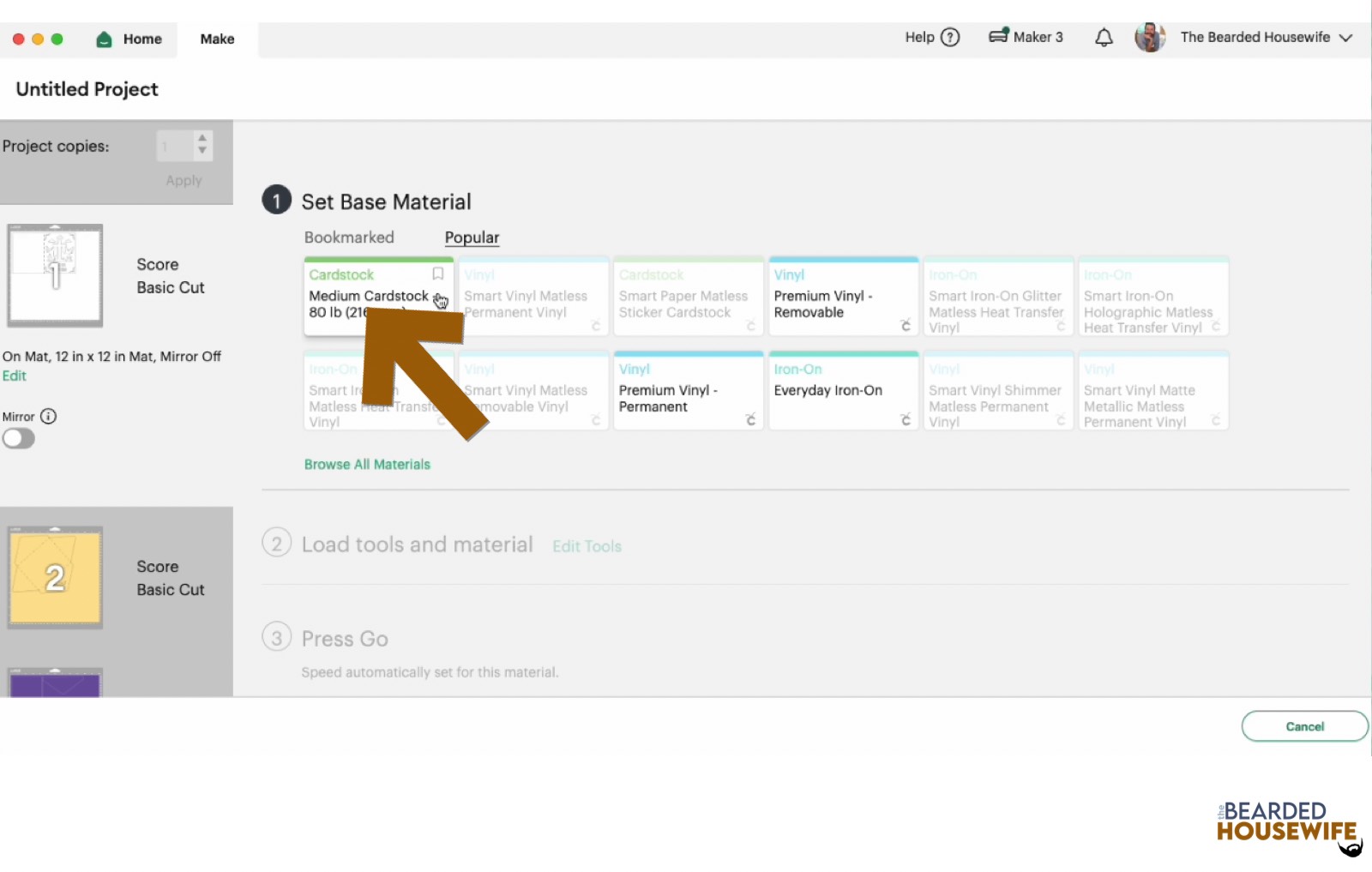Click the Press Go step
This screenshot has height=872, width=1372.
pyautogui.click(x=345, y=639)
